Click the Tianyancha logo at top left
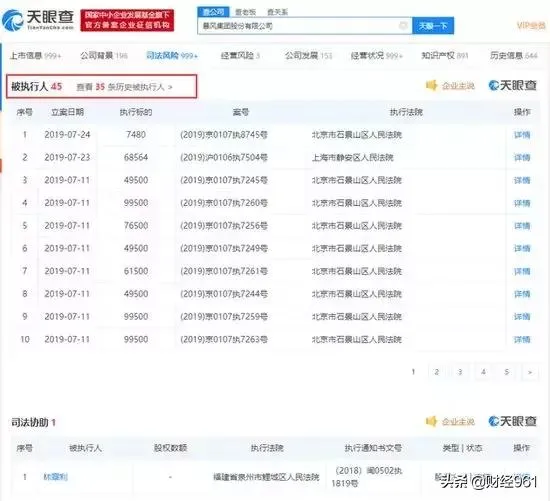The height and width of the screenshot is (501, 550). [x=38, y=20]
